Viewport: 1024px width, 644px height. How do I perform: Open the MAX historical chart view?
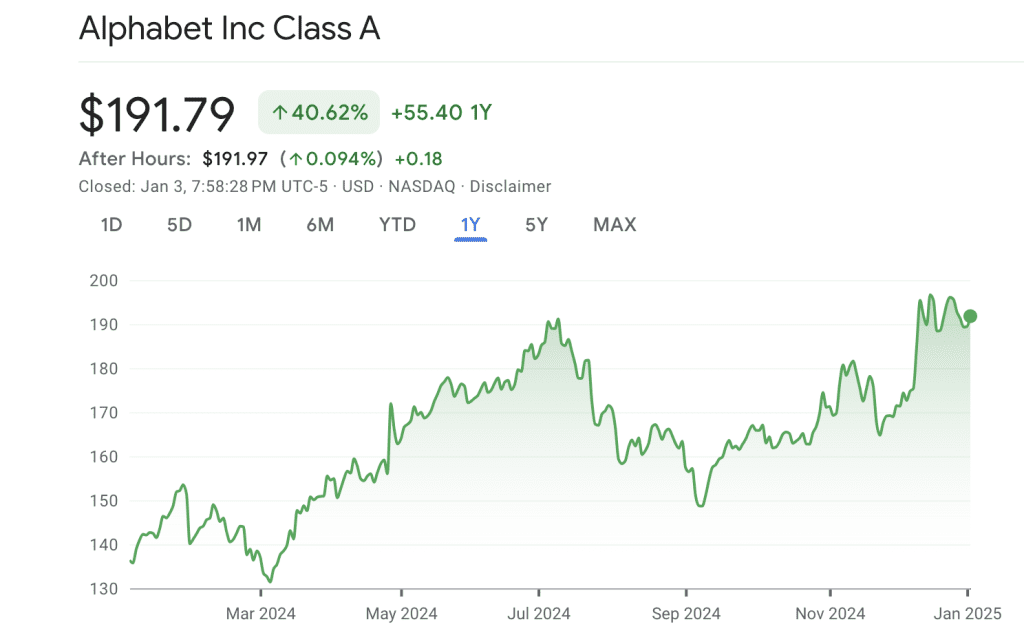click(613, 225)
